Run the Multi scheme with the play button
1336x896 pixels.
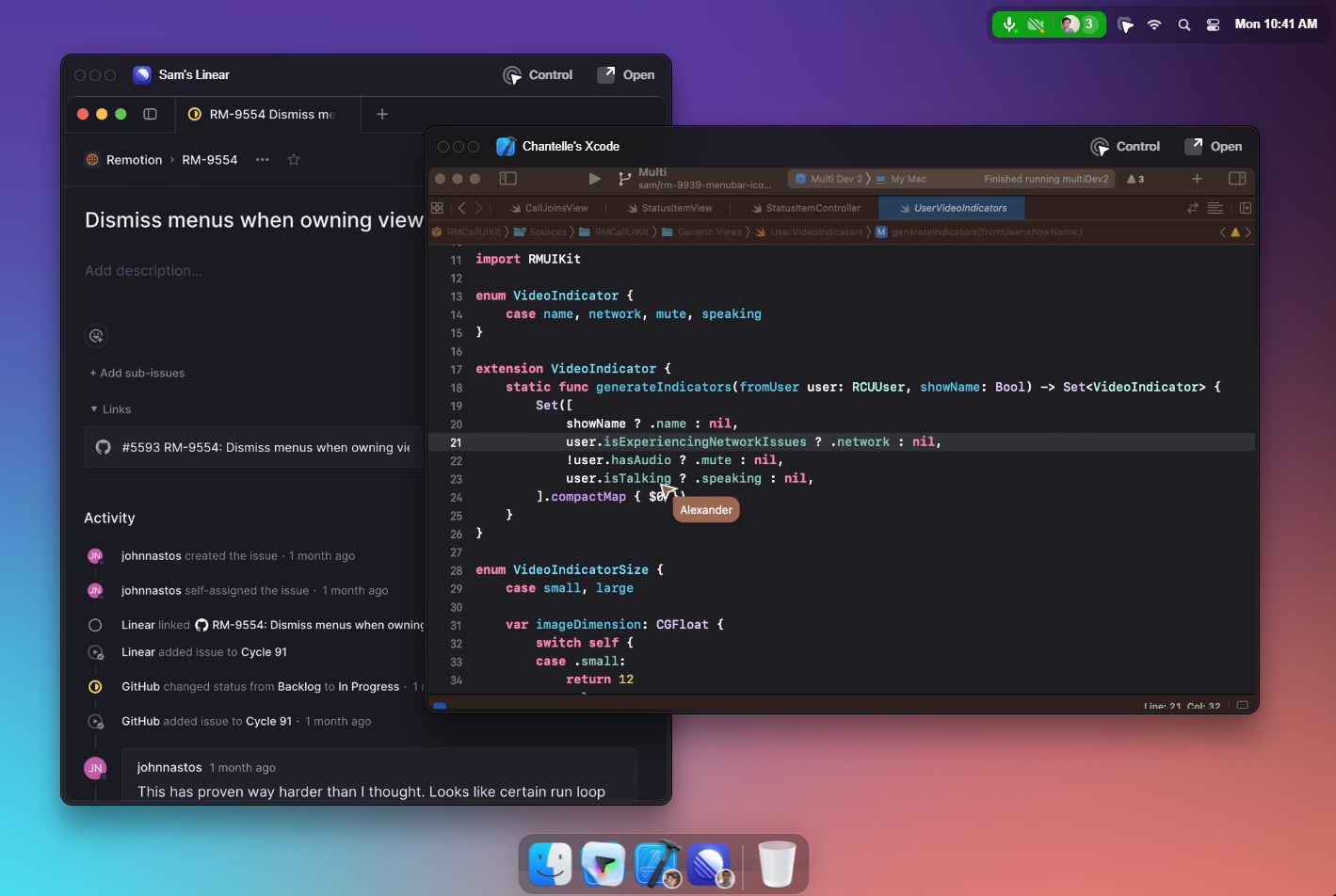(x=595, y=179)
